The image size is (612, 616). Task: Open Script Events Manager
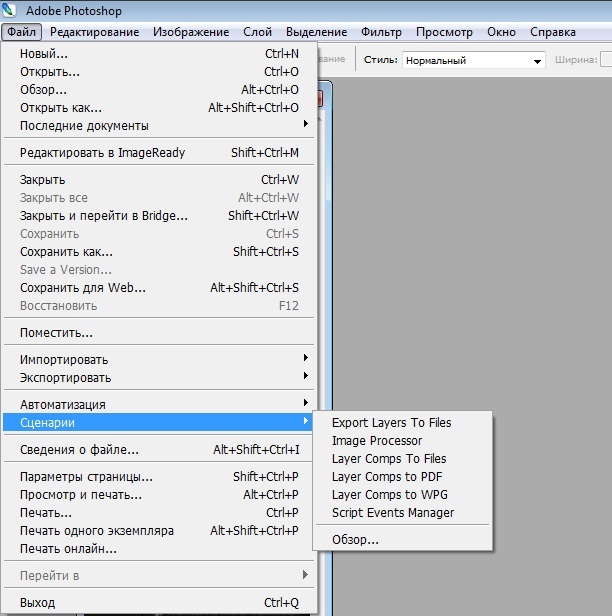point(393,513)
